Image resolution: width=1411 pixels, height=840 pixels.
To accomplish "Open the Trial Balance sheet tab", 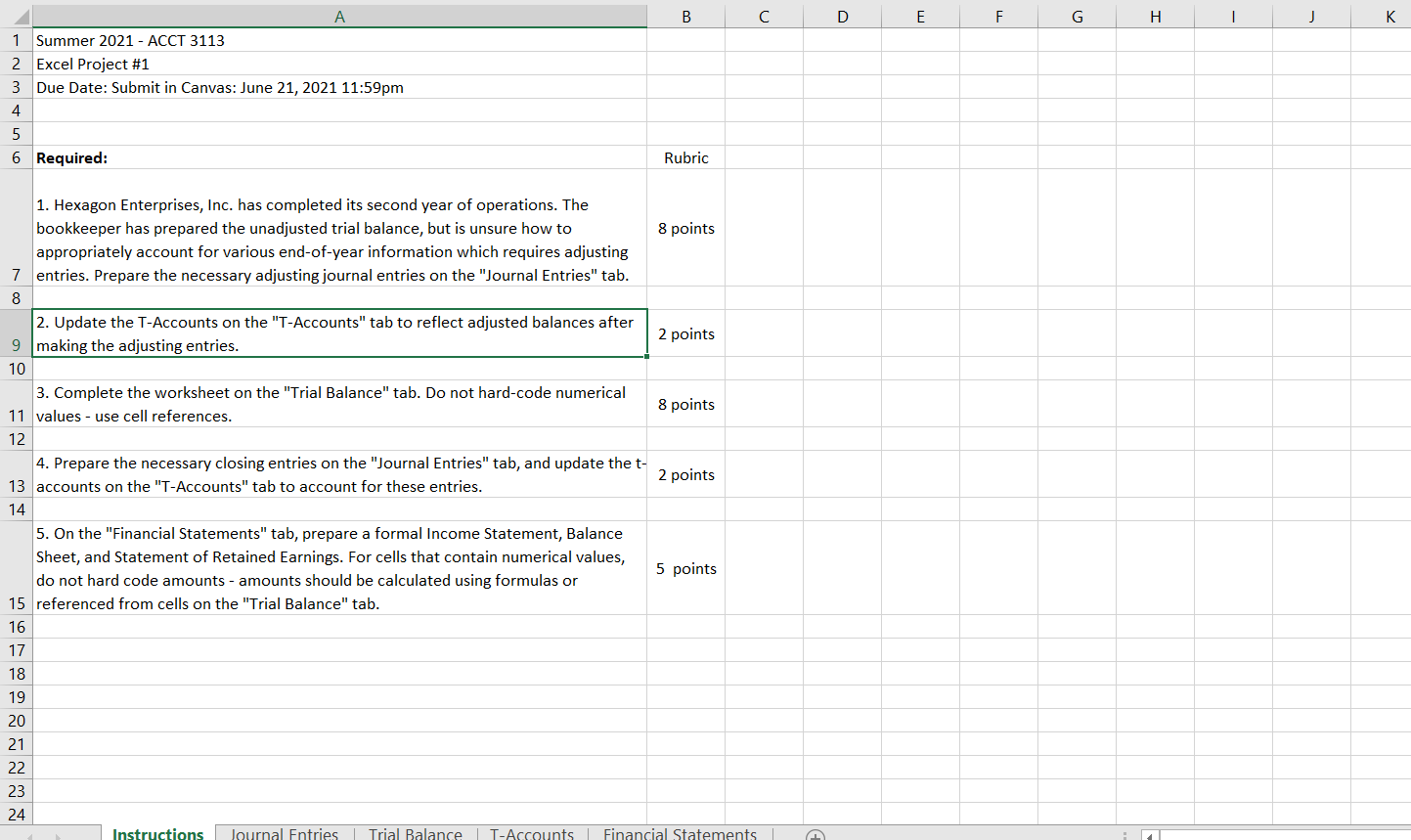I will click(415, 833).
